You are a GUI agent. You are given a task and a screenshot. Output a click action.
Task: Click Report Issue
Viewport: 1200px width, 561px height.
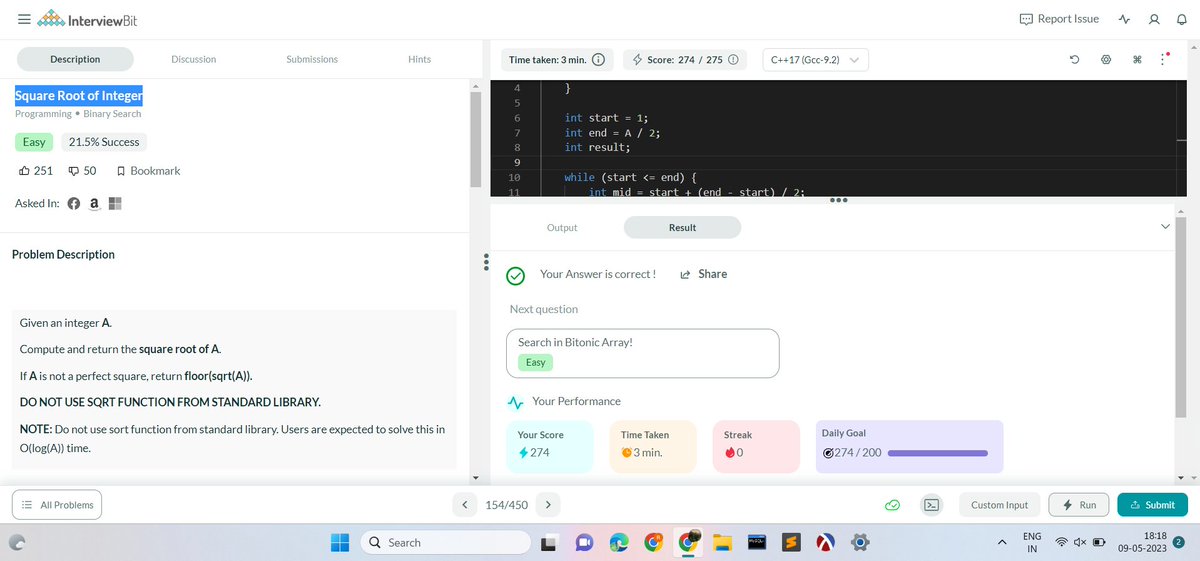(1059, 19)
